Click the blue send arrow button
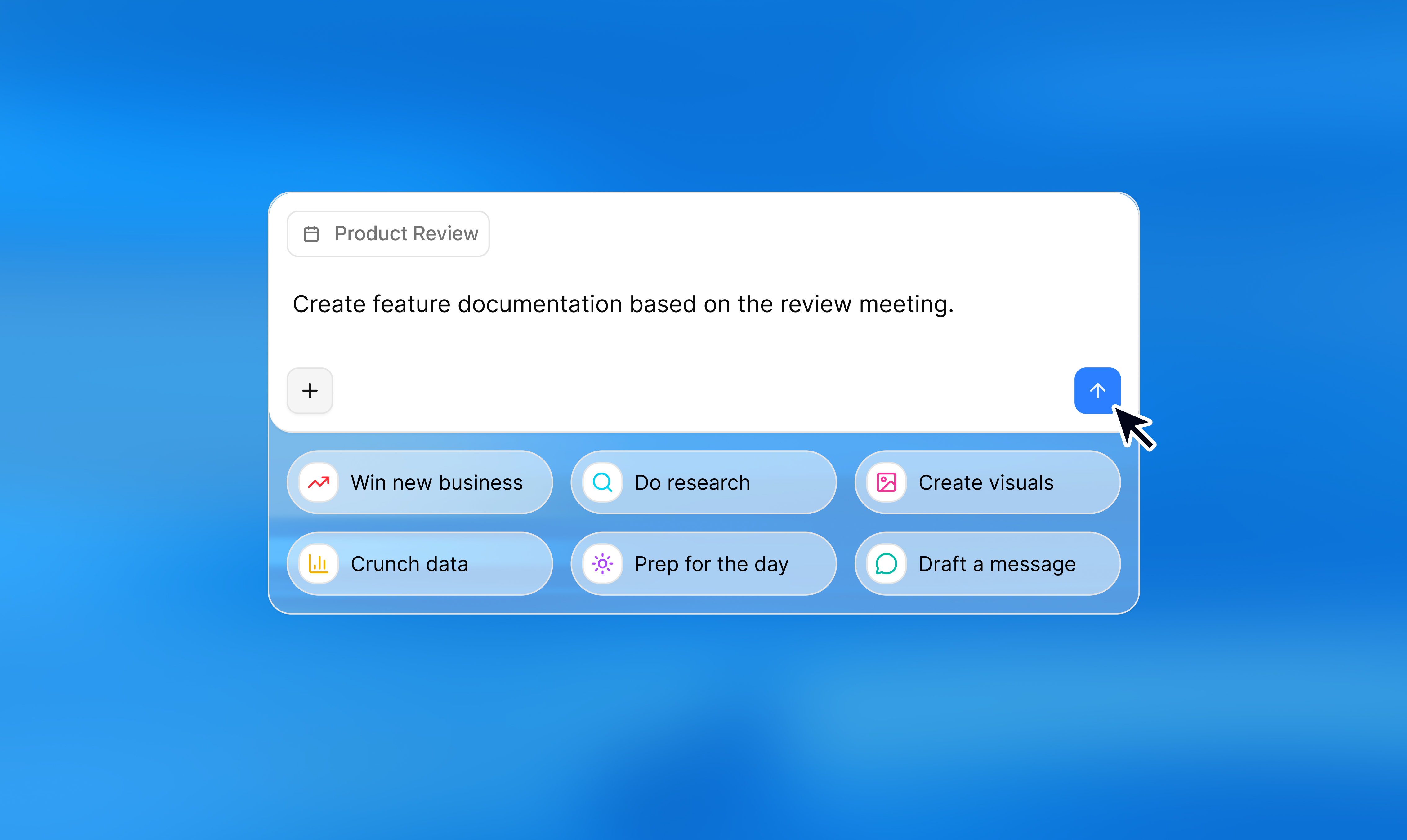 point(1097,391)
